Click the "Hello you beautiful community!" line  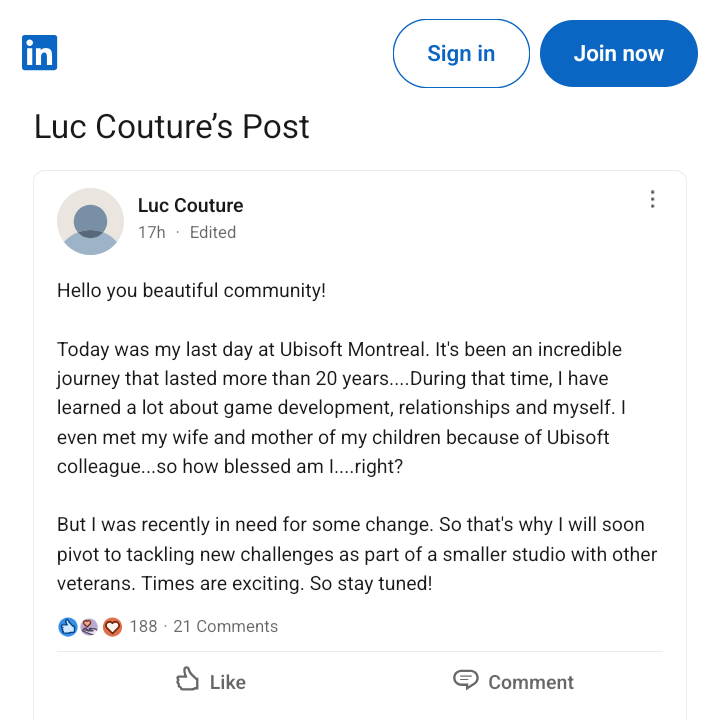pyautogui.click(x=191, y=291)
